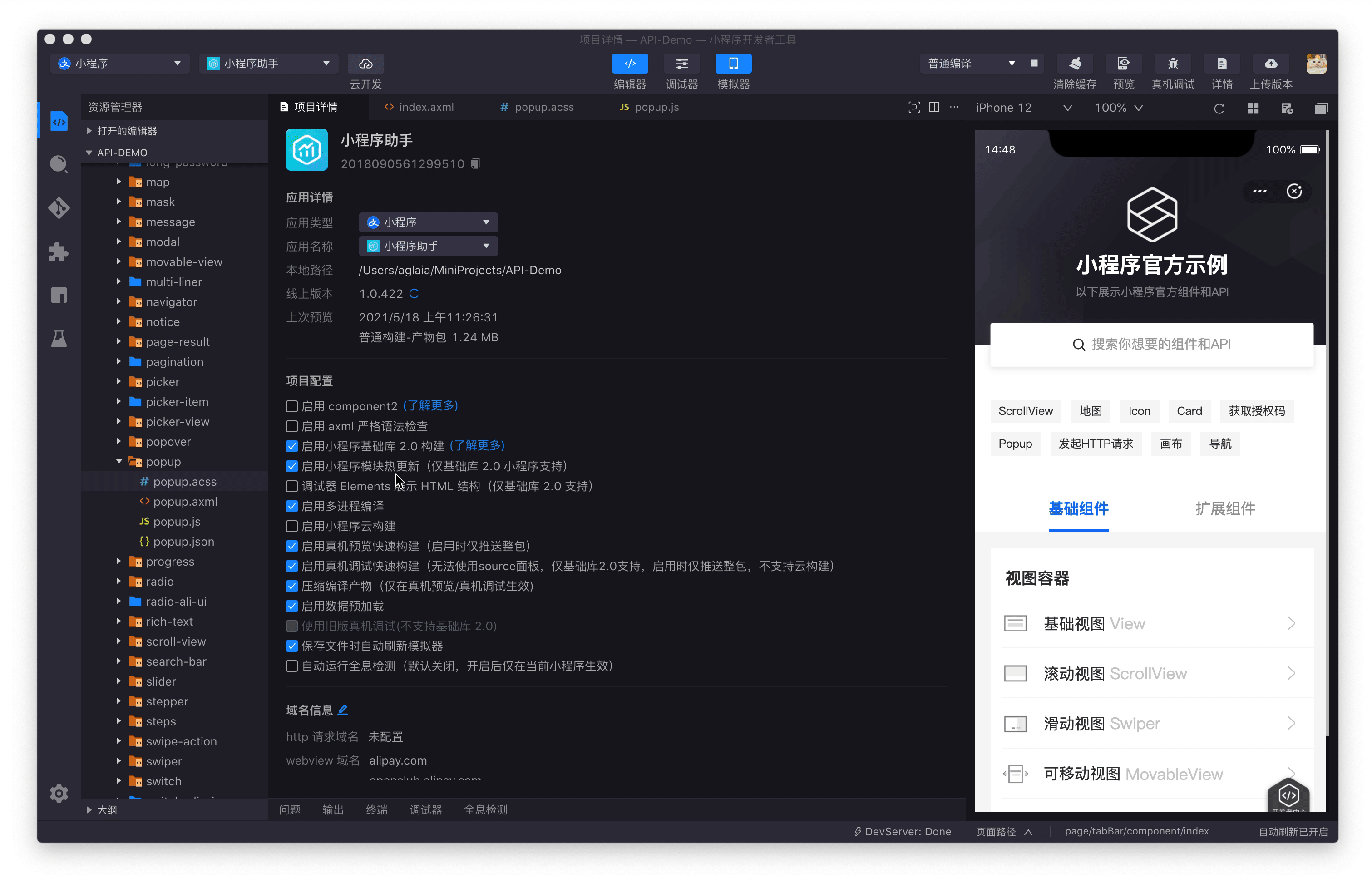
Task: Check 启用小程序云构建
Action: tap(291, 526)
